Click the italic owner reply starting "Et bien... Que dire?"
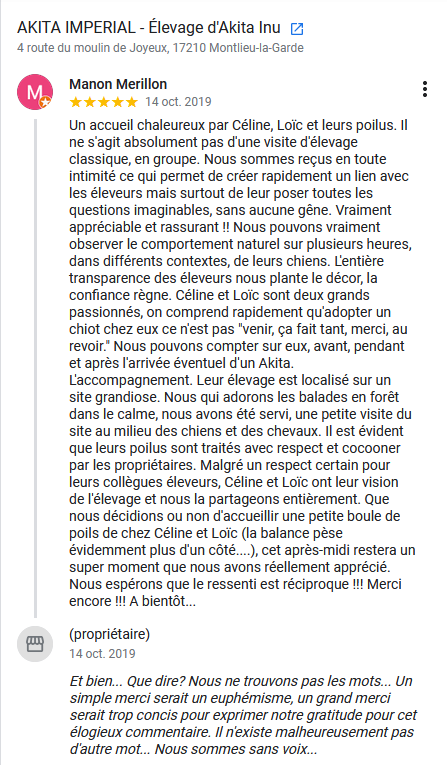The width and height of the screenshot is (447, 765). tap(243, 715)
